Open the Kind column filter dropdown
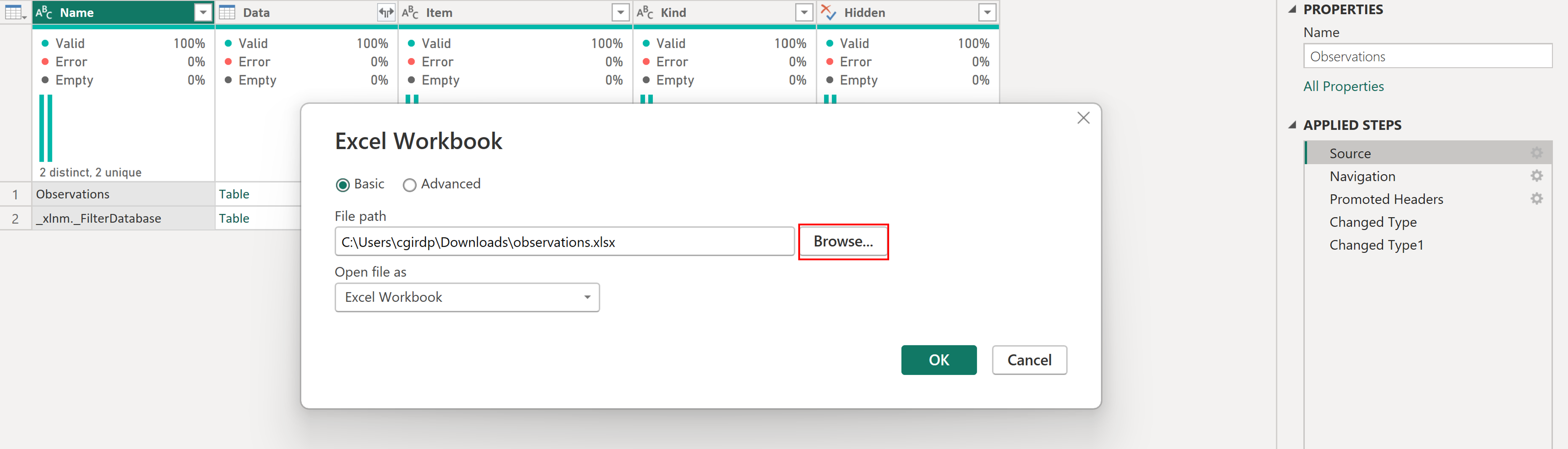1568x449 pixels. click(x=804, y=12)
